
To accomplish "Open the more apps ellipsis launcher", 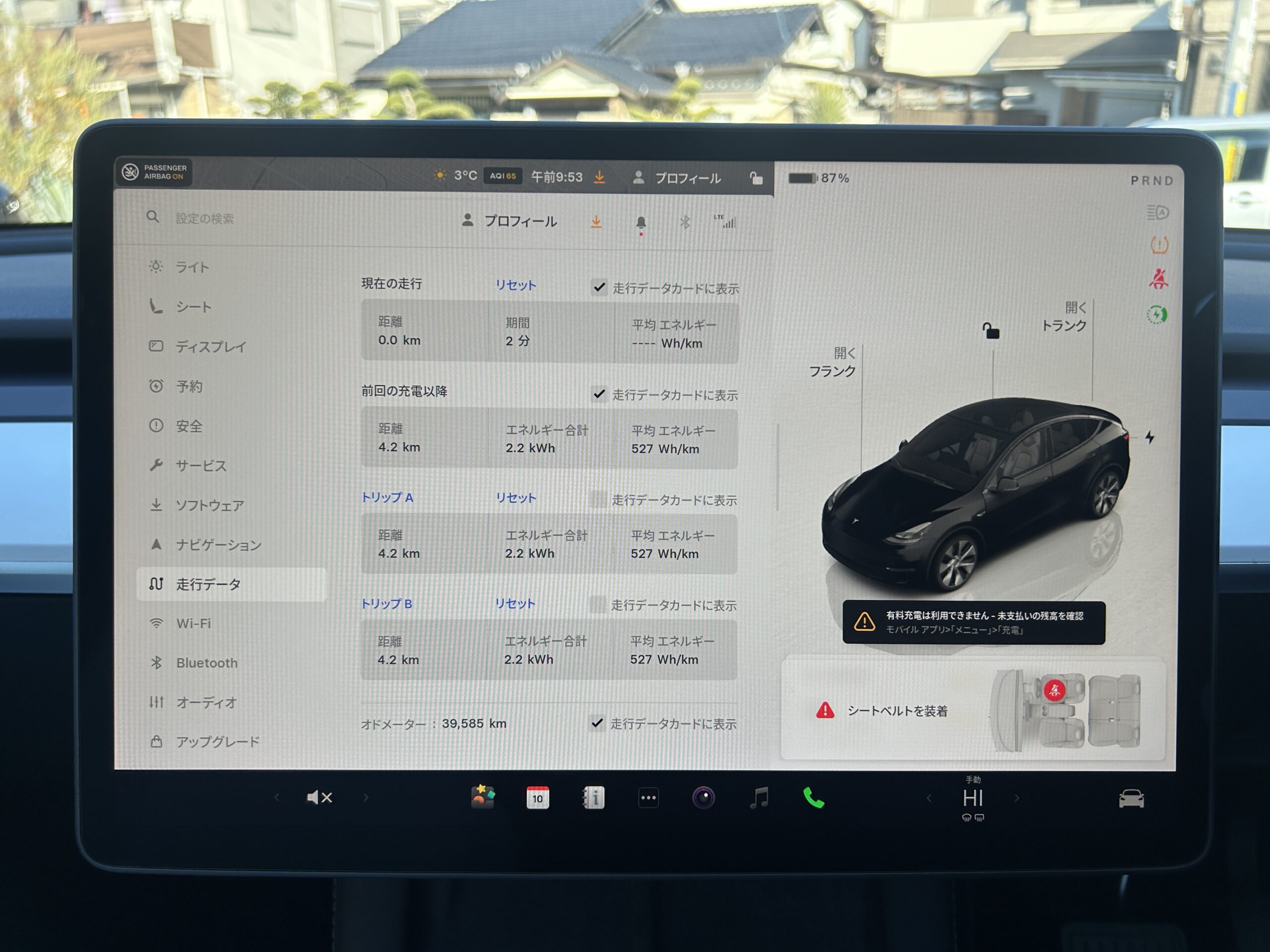I will pyautogui.click(x=648, y=798).
